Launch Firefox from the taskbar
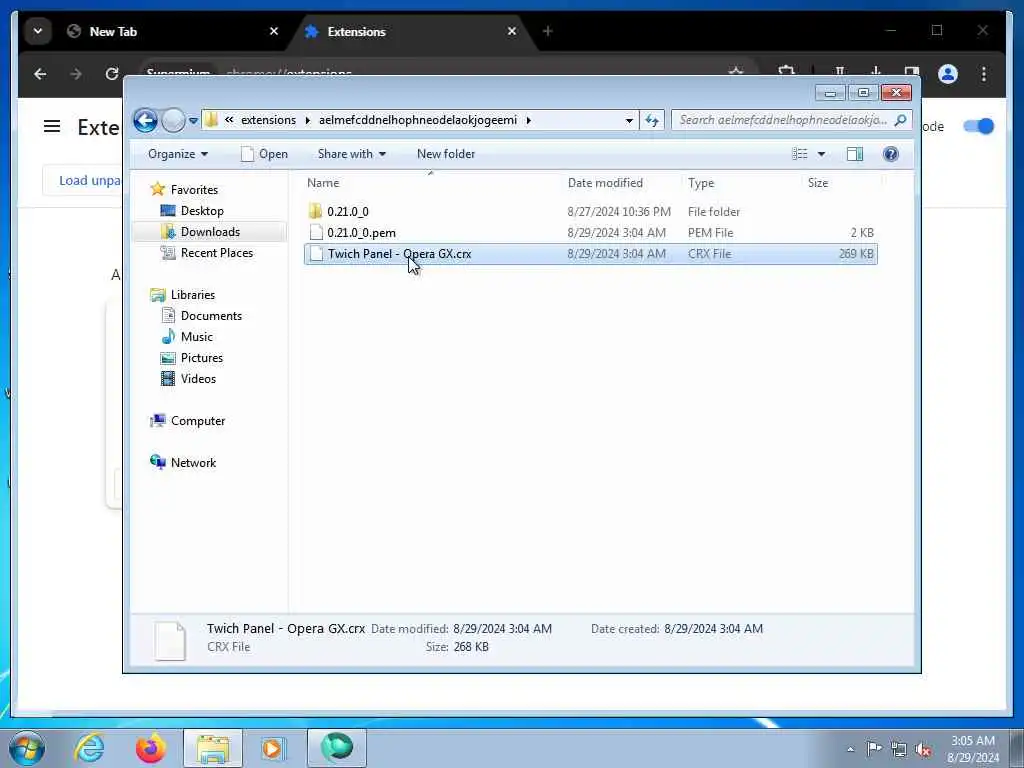This screenshot has height=768, width=1024. [150, 748]
